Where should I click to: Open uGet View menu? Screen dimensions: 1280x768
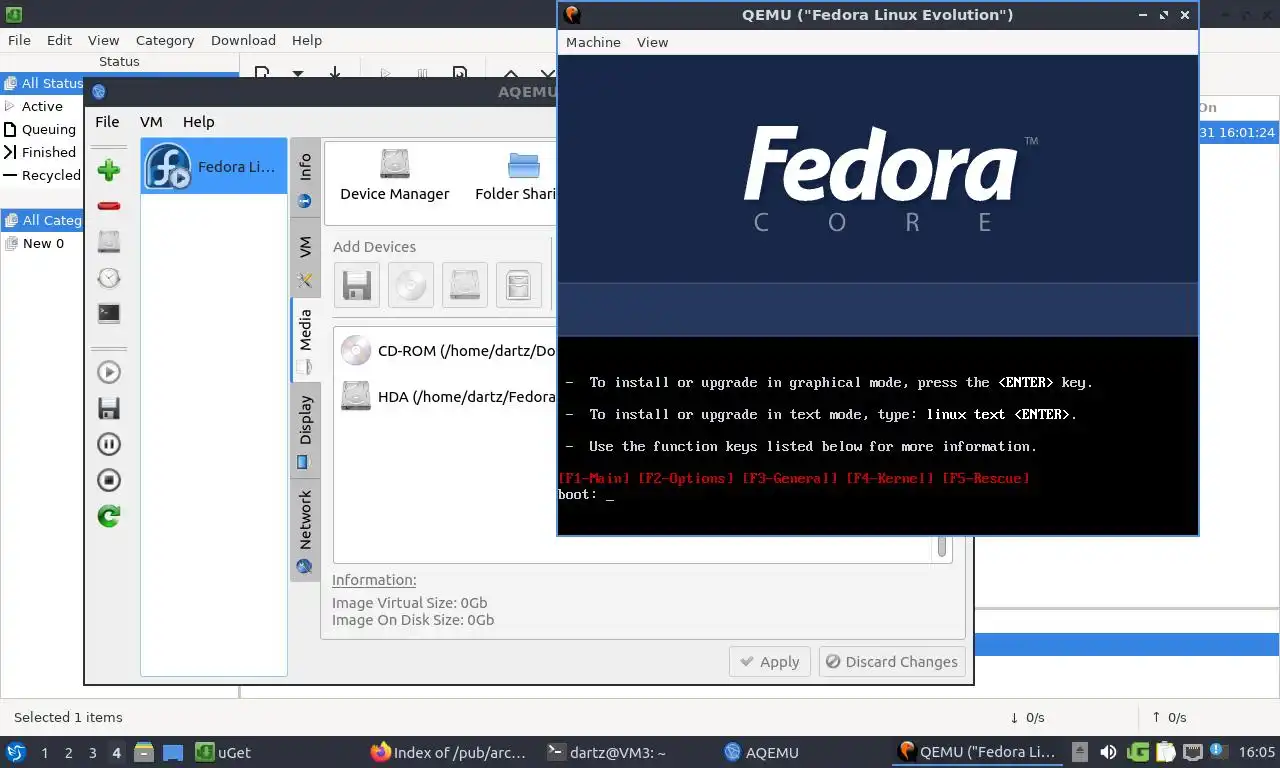pos(103,40)
